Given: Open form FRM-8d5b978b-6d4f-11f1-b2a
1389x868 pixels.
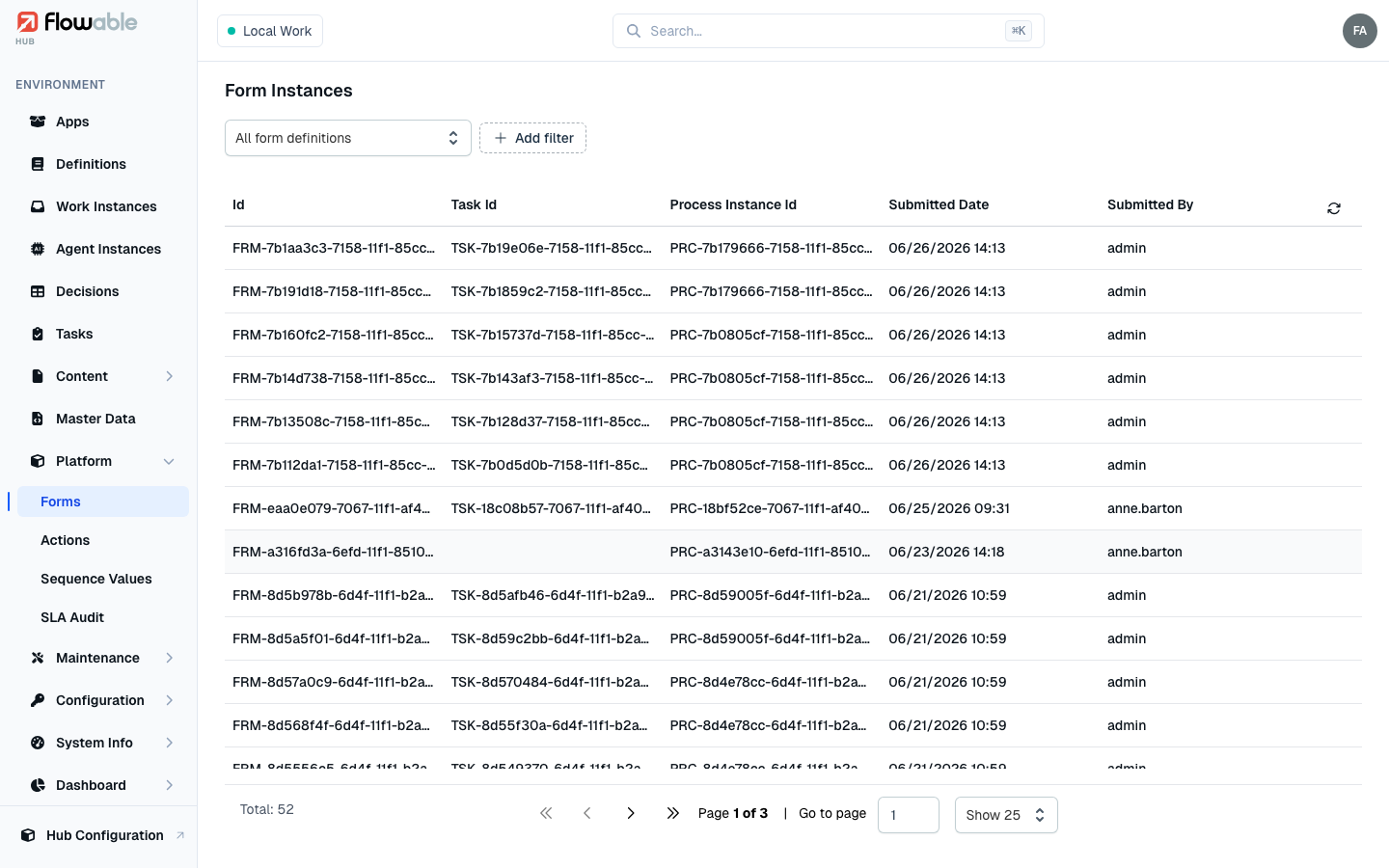Looking at the screenshot, I should tap(333, 595).
